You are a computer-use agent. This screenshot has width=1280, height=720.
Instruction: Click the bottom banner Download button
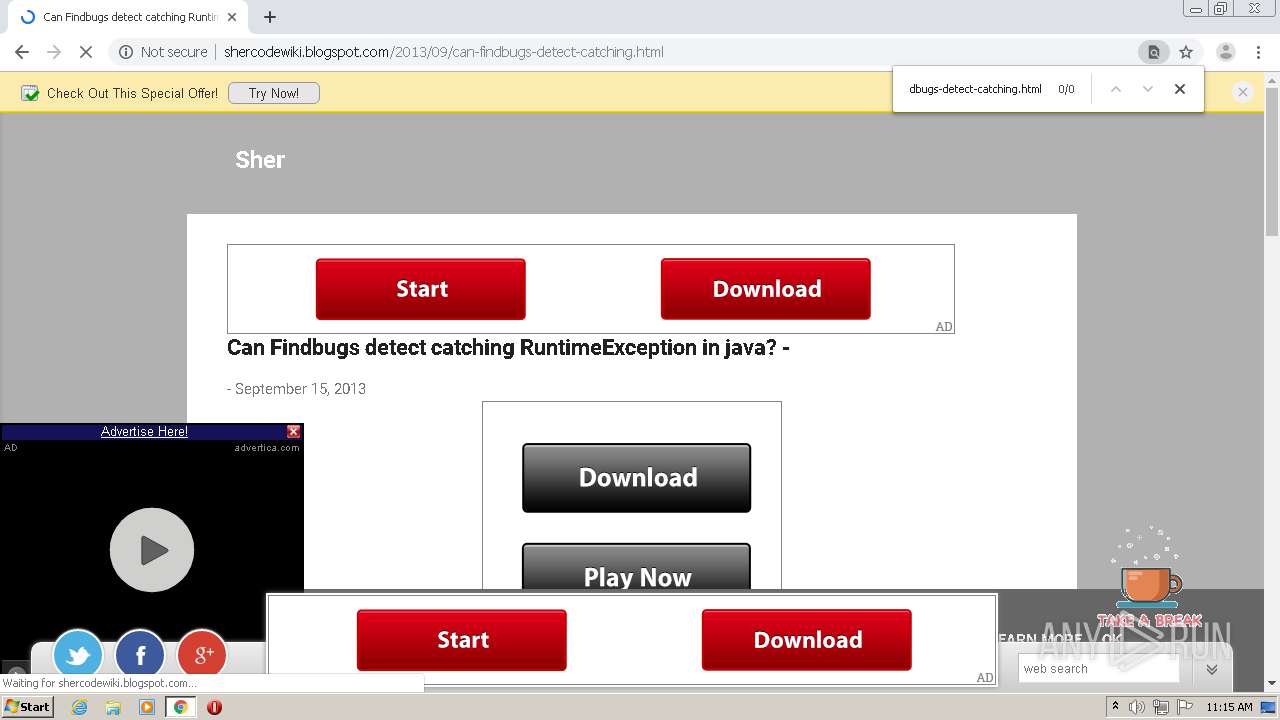point(807,640)
